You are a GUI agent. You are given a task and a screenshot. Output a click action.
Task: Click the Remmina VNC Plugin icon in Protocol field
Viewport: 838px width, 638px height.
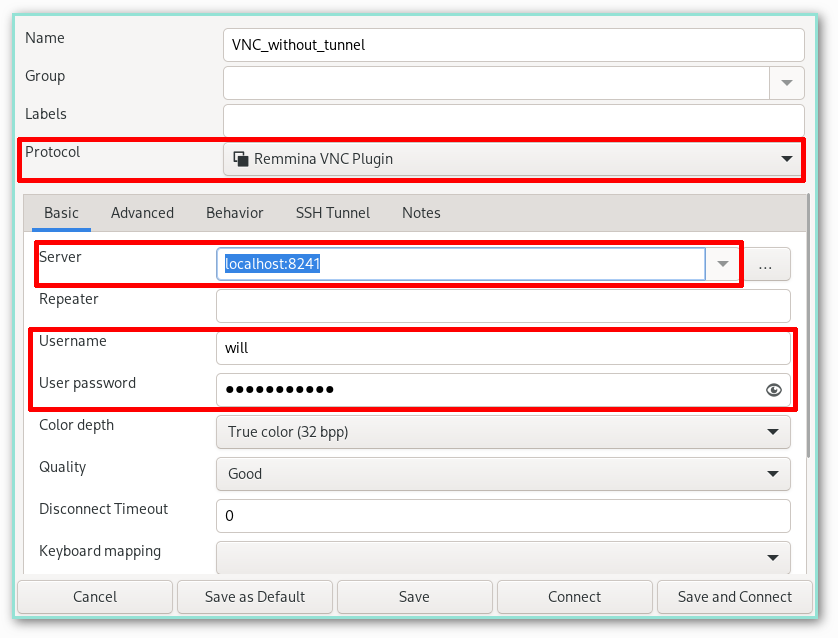pos(241,158)
